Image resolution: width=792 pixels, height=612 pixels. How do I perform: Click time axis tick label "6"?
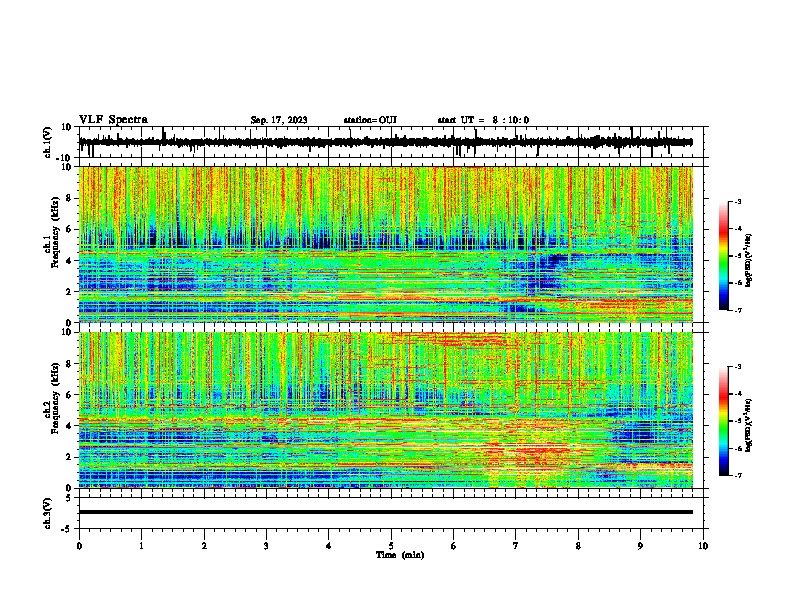tap(454, 546)
